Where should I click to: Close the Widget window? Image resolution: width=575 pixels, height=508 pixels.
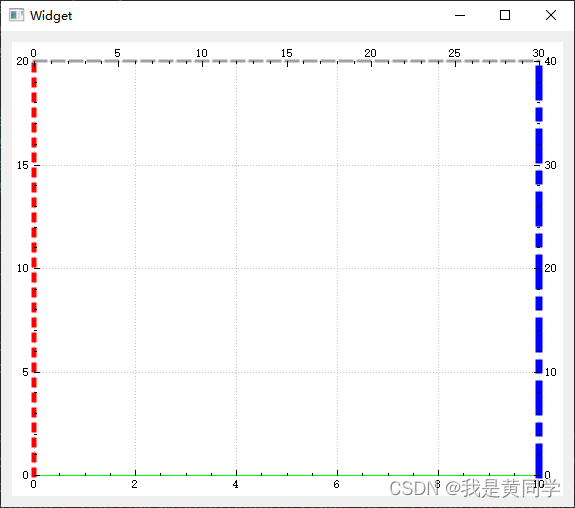[x=551, y=15]
